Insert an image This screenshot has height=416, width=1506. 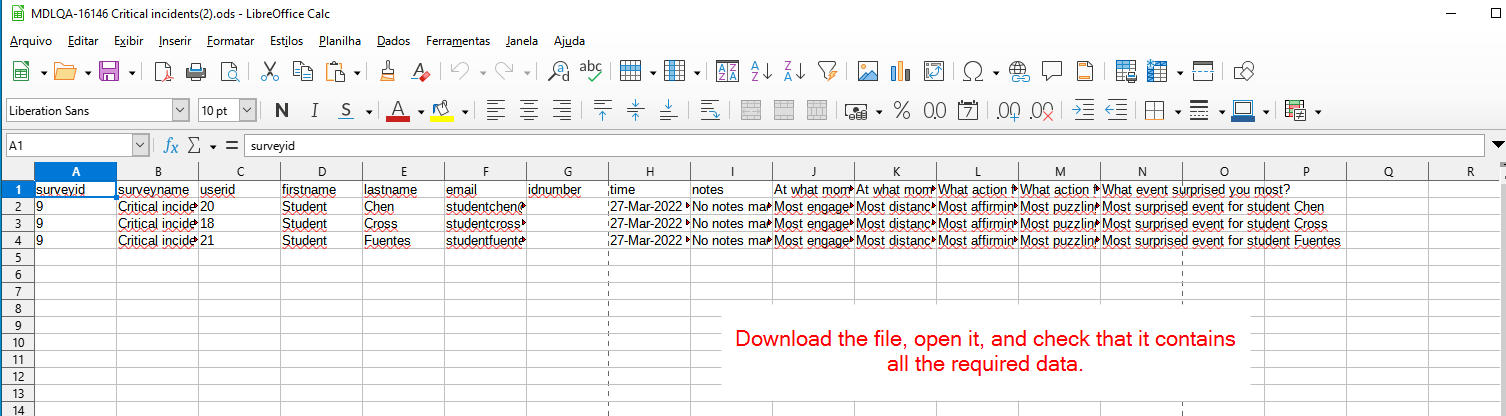tap(868, 71)
